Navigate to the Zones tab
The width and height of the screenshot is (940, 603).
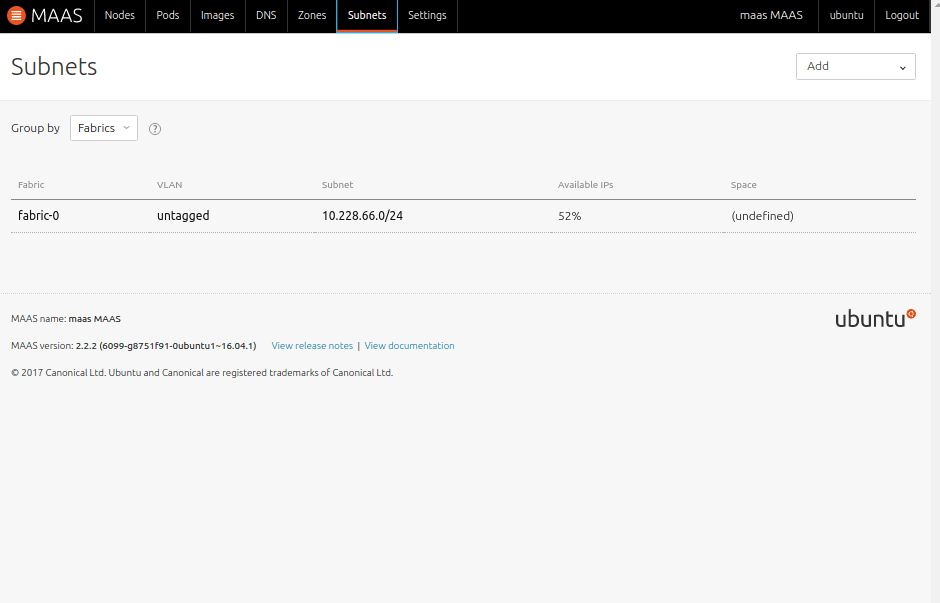tap(312, 16)
